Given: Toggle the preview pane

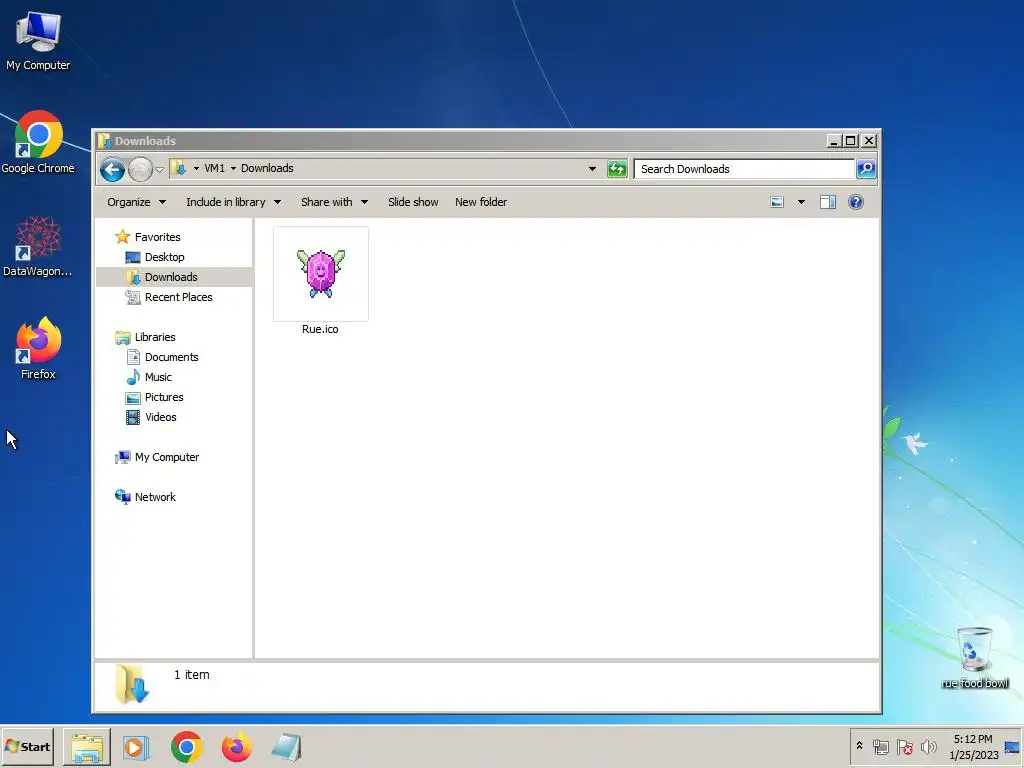Looking at the screenshot, I should pos(828,202).
